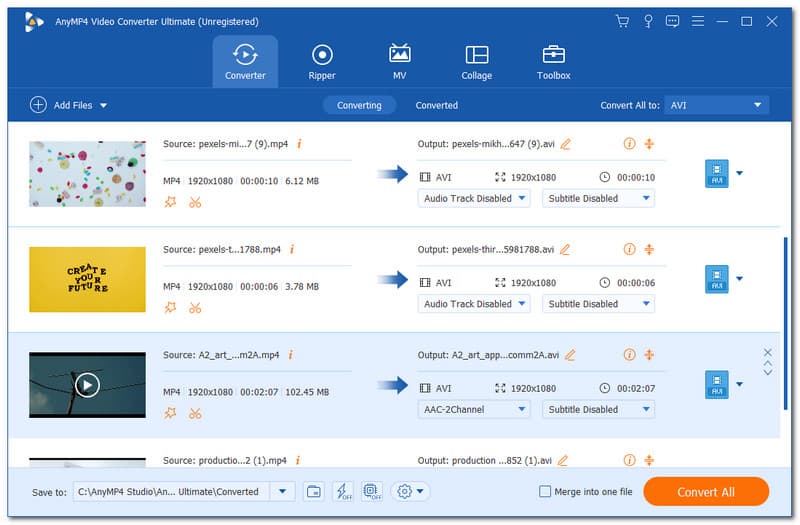
Task: Open Subtitle Disabled dropdown for pexels-thir output
Action: coord(598,304)
